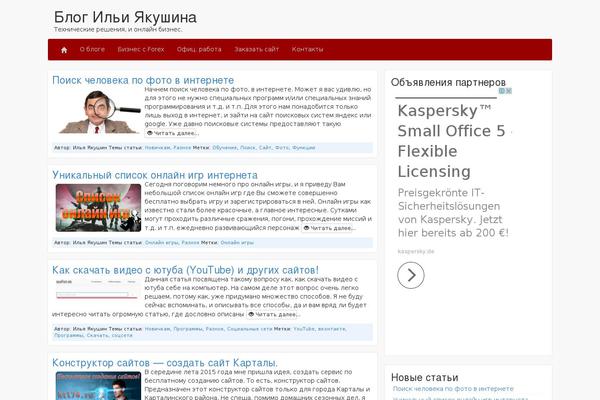Viewport: 600px width, 400px height.
Task: Open the 'Уникальный список онлайн игр интернета' article title
Action: point(155,175)
